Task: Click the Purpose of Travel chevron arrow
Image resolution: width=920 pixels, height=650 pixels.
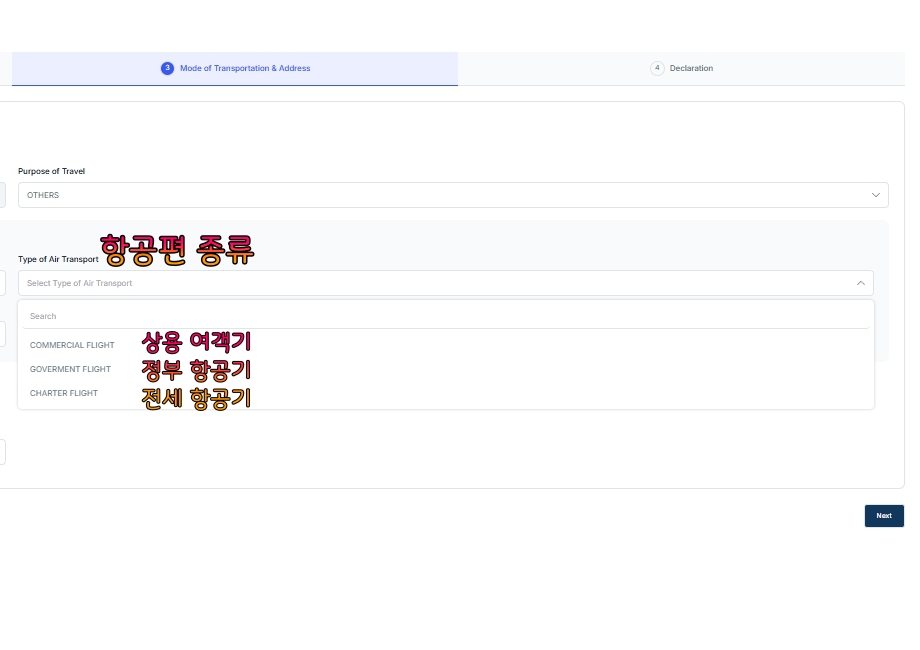Action: click(x=875, y=195)
